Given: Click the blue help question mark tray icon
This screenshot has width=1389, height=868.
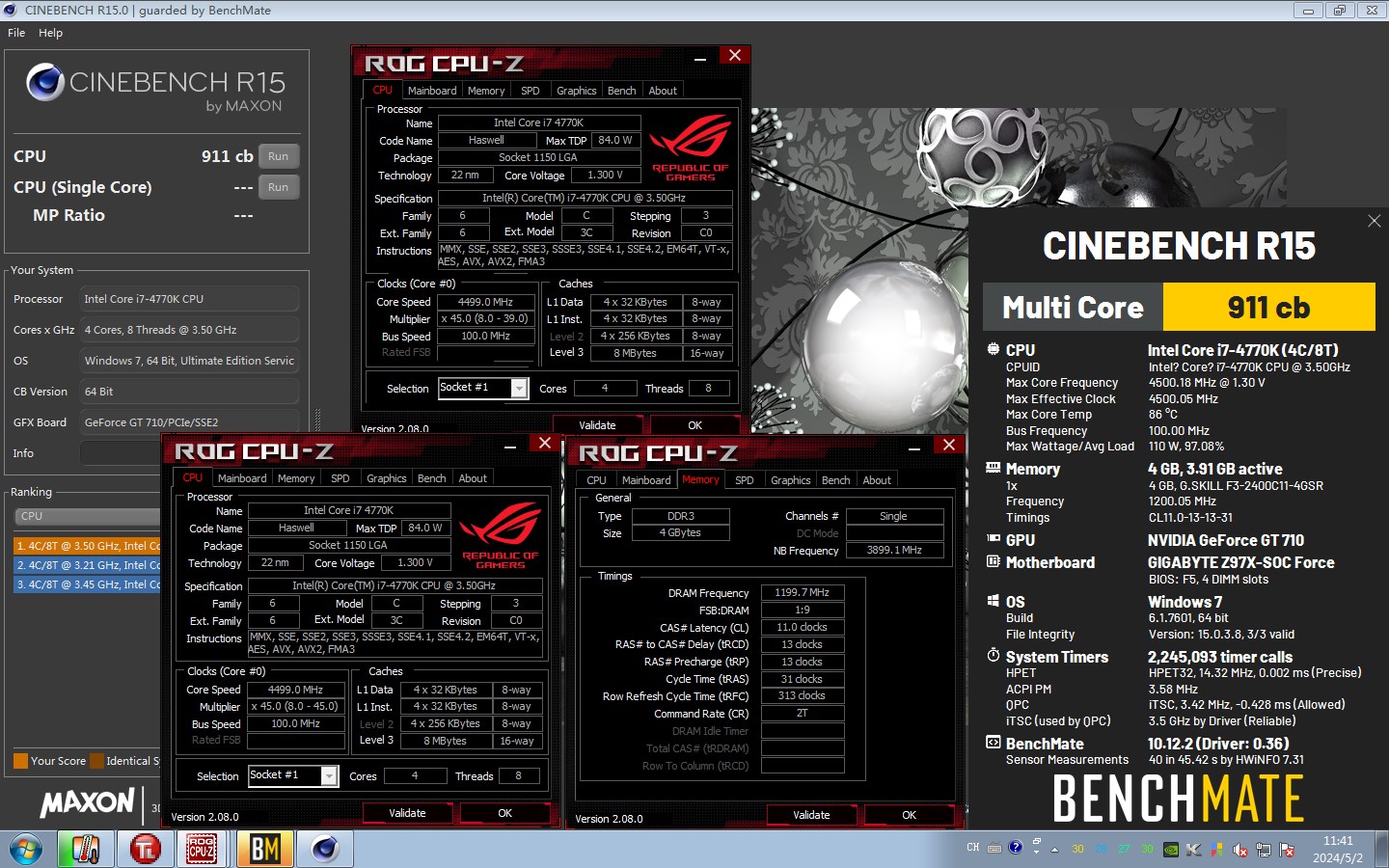Looking at the screenshot, I should (x=1015, y=848).
